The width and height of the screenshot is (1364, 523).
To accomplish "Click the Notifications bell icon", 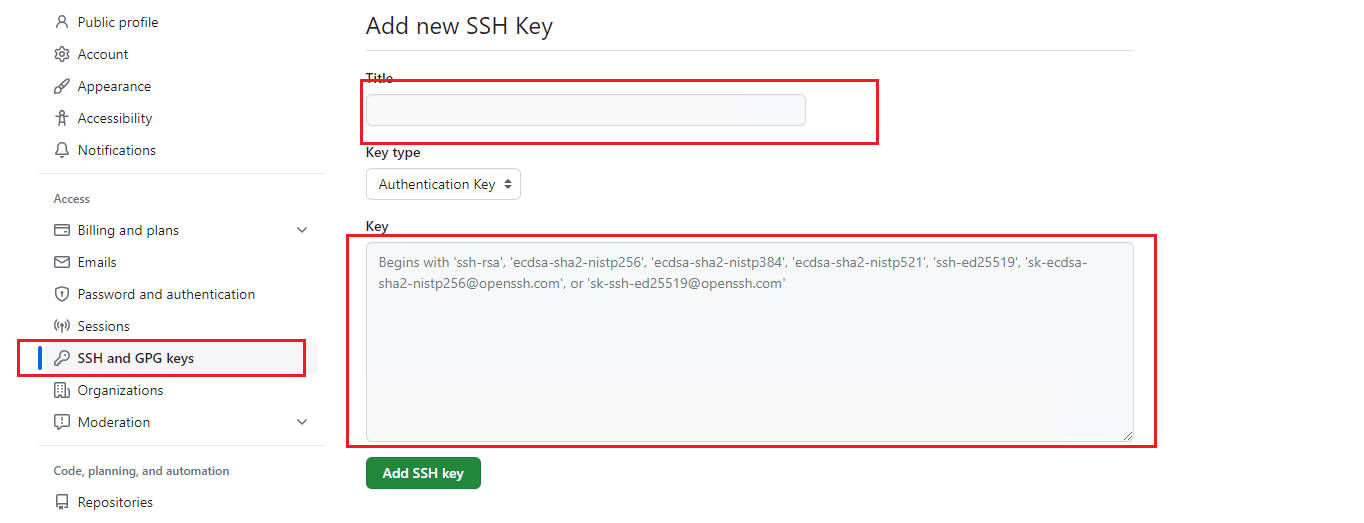I will (x=62, y=150).
